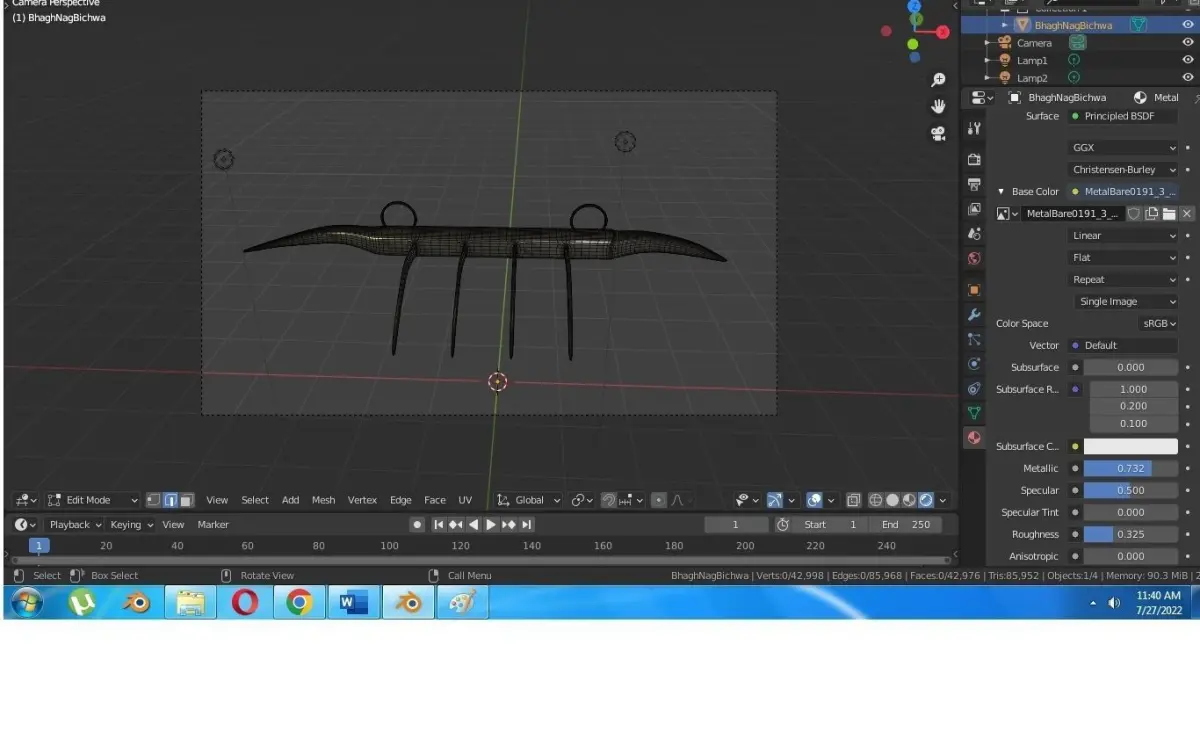
Task: Switch to face select mode
Action: (187, 500)
